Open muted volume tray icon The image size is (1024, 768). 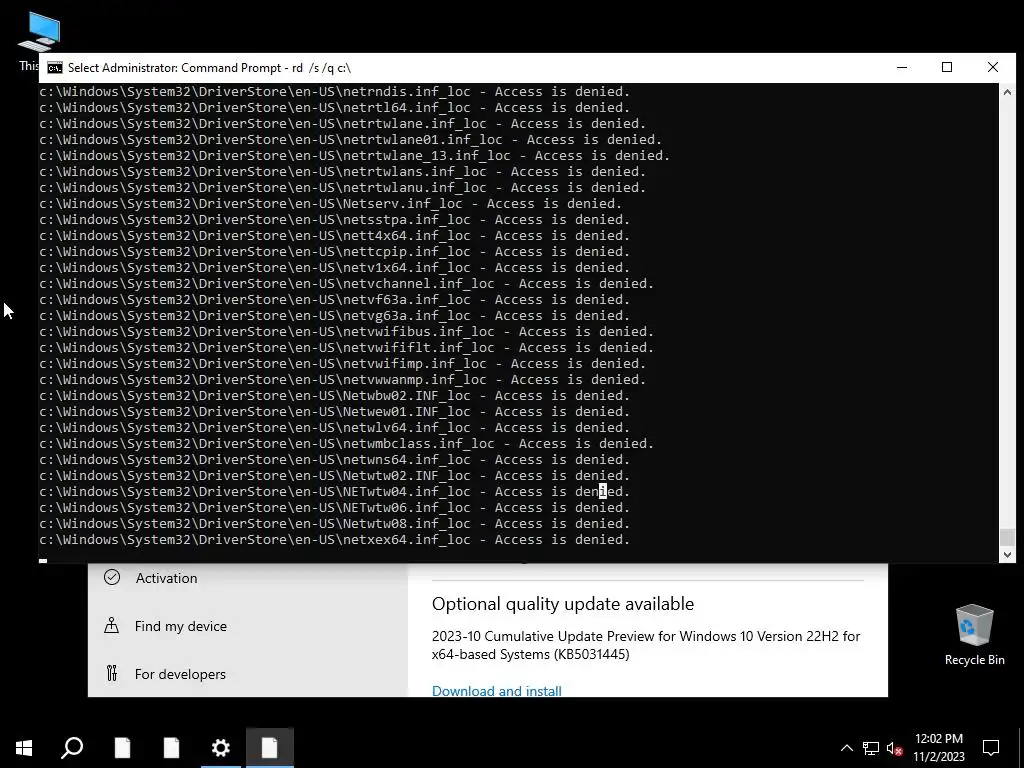(894, 748)
